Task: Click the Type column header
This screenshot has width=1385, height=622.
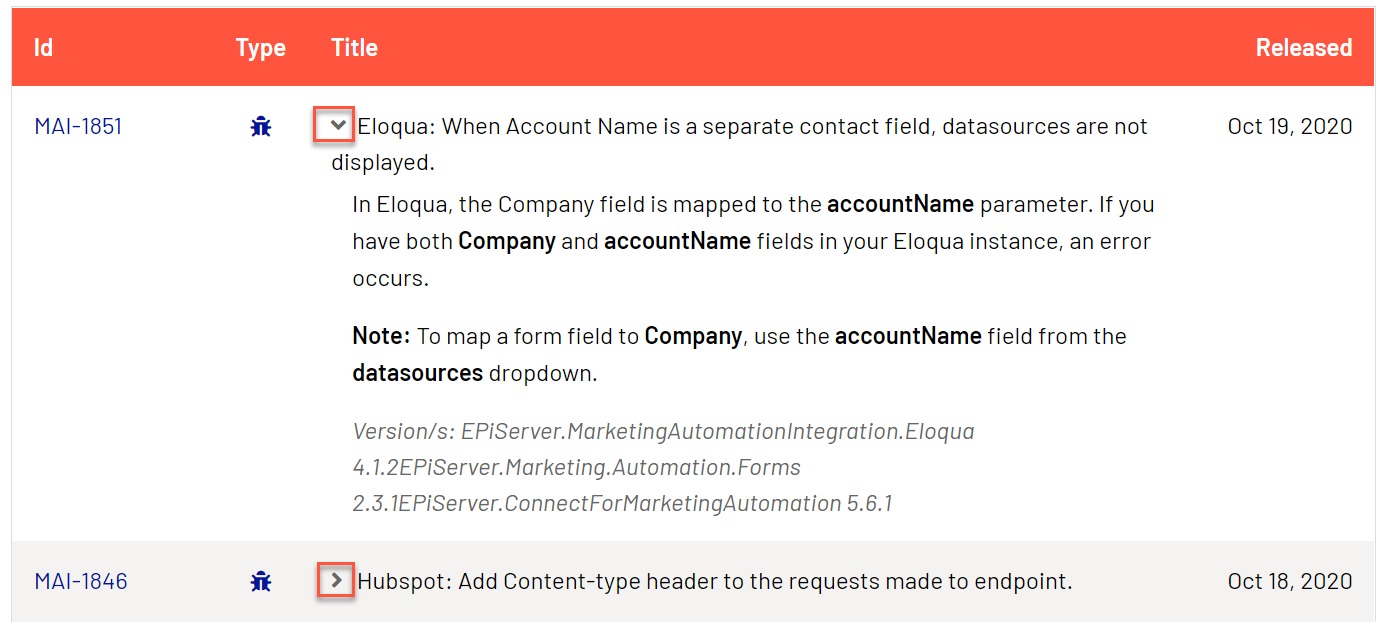Action: coord(261,47)
